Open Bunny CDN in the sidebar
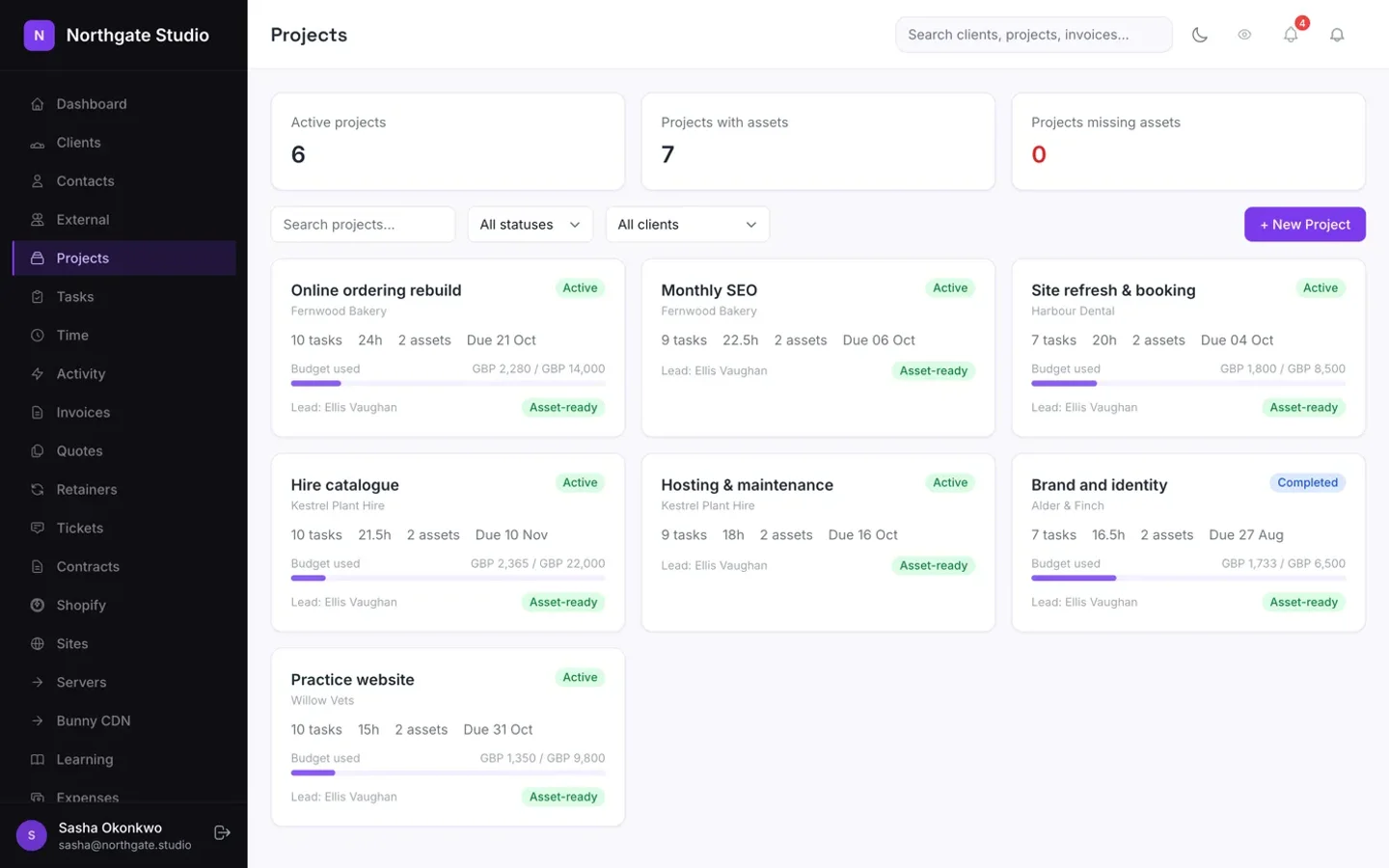1389x868 pixels. pyautogui.click(x=124, y=721)
